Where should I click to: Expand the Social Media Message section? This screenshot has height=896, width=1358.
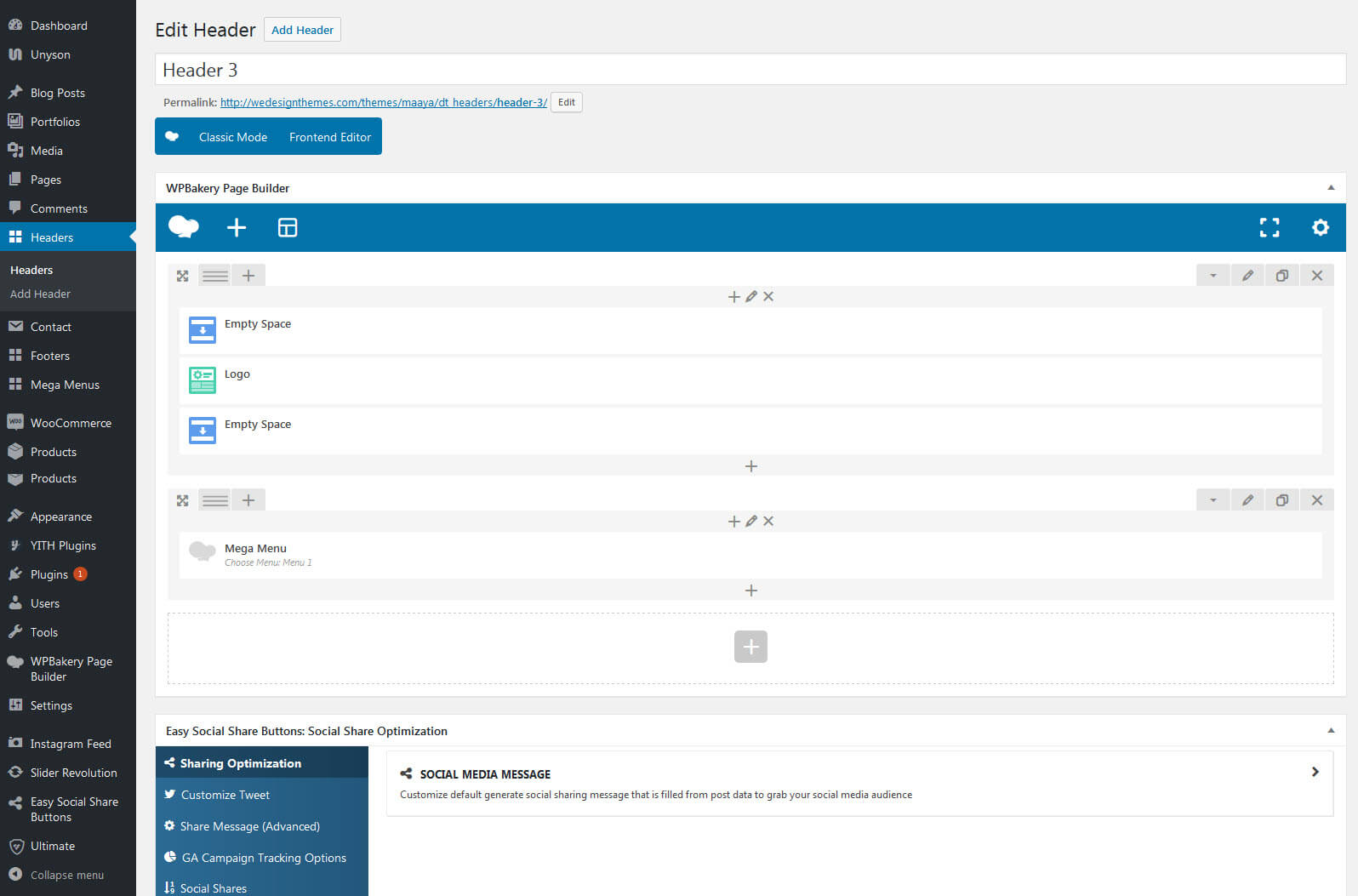pos(1315,772)
